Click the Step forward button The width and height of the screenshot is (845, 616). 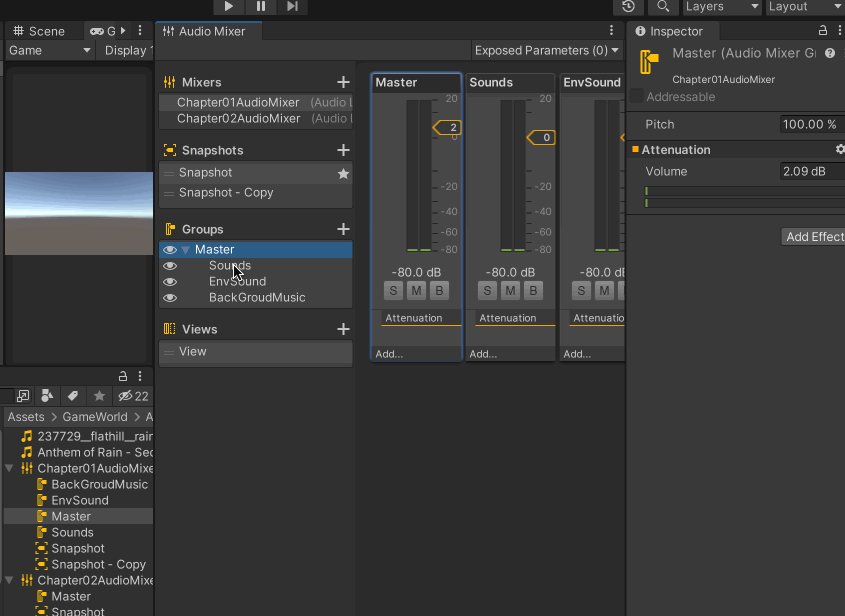pyautogui.click(x=292, y=6)
